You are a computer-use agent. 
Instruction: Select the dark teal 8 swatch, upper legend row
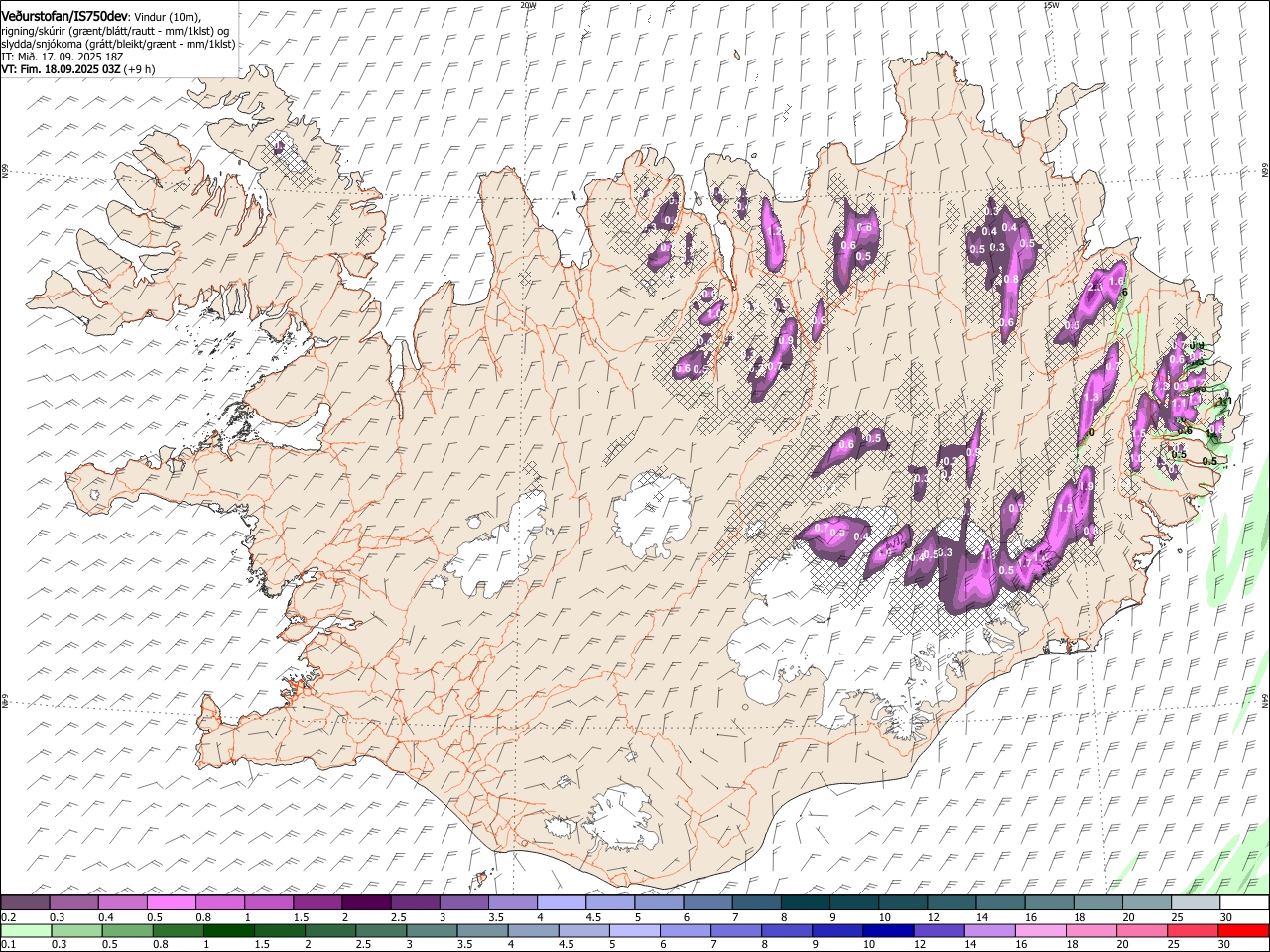(x=806, y=902)
